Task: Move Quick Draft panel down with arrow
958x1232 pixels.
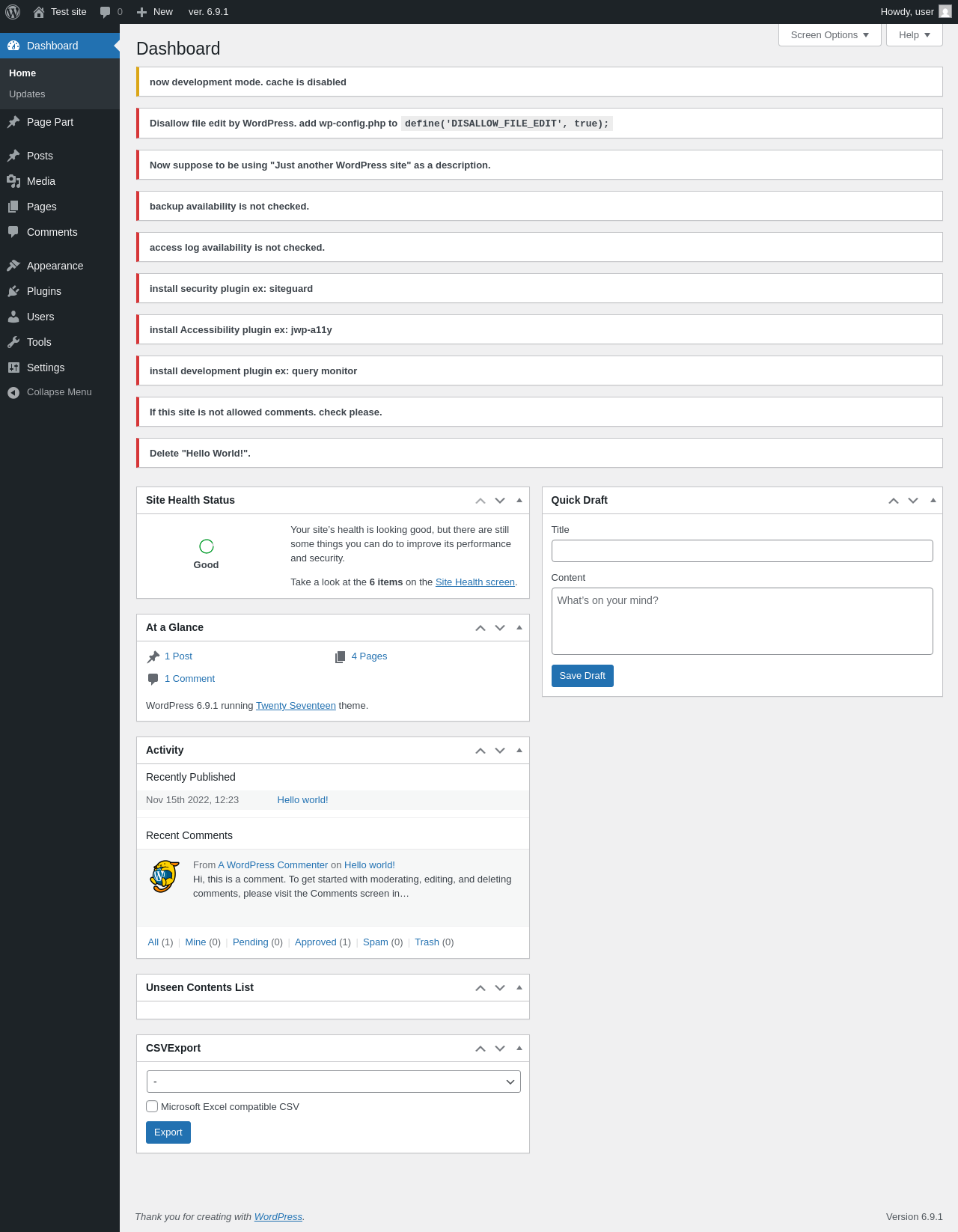Action: click(x=913, y=501)
